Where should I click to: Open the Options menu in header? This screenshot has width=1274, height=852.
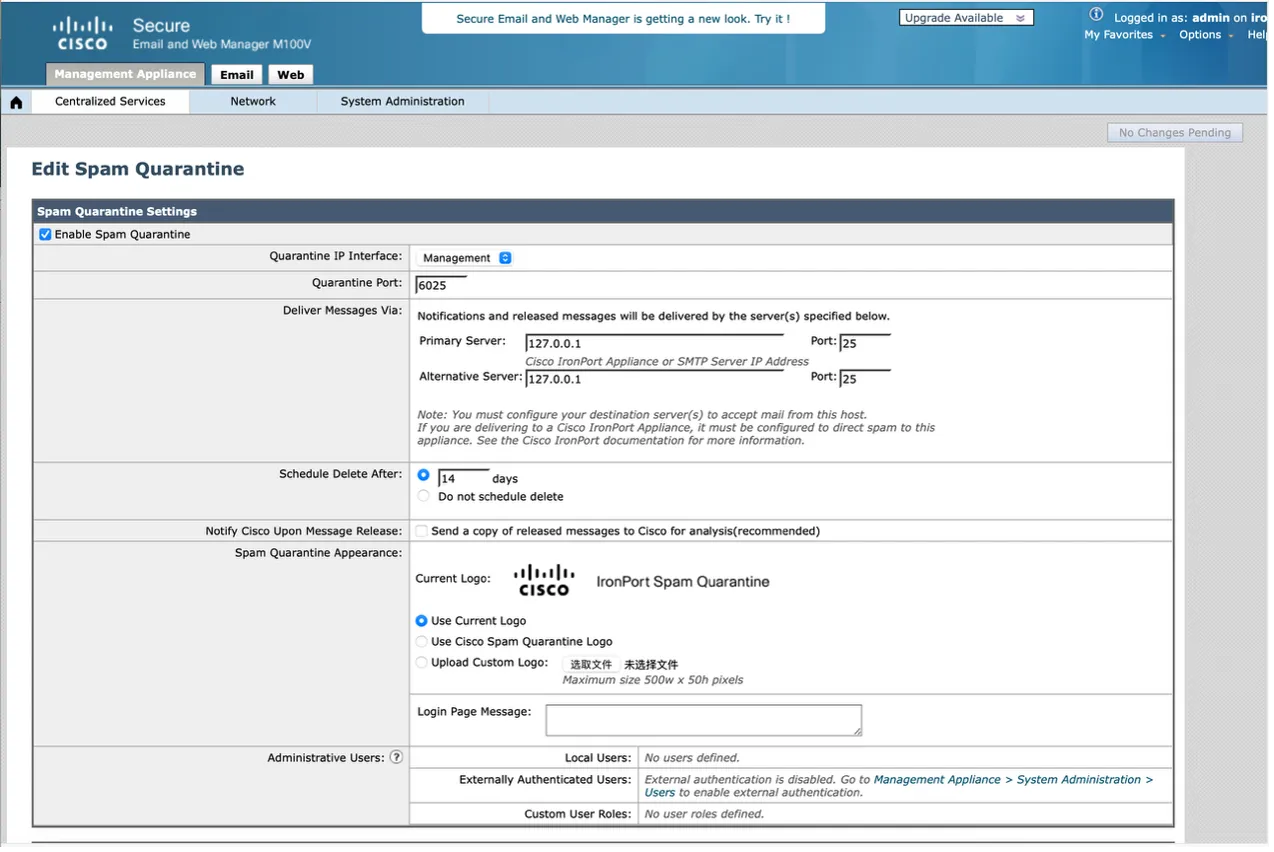1204,35
